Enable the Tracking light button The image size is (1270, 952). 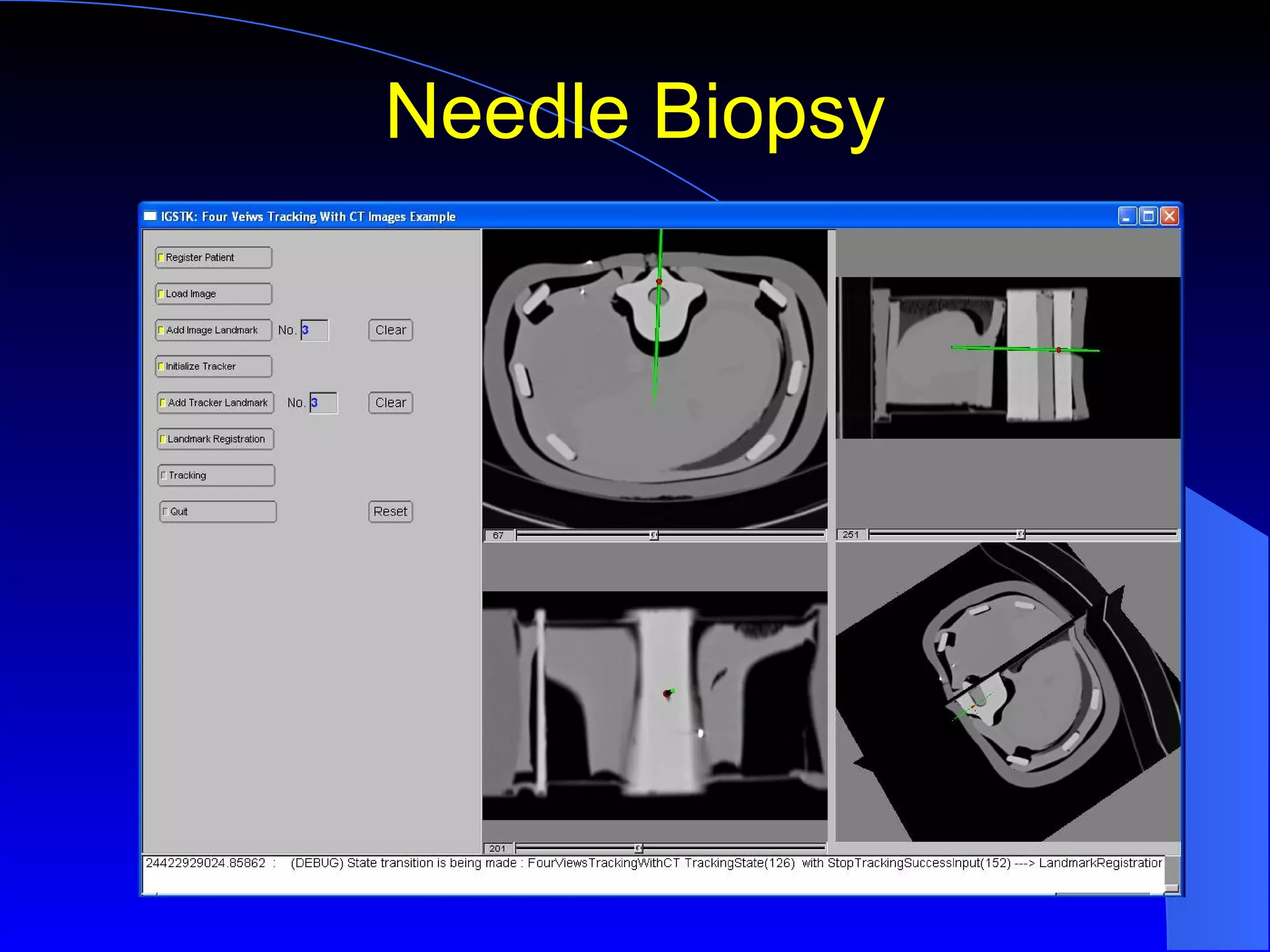[x=215, y=475]
